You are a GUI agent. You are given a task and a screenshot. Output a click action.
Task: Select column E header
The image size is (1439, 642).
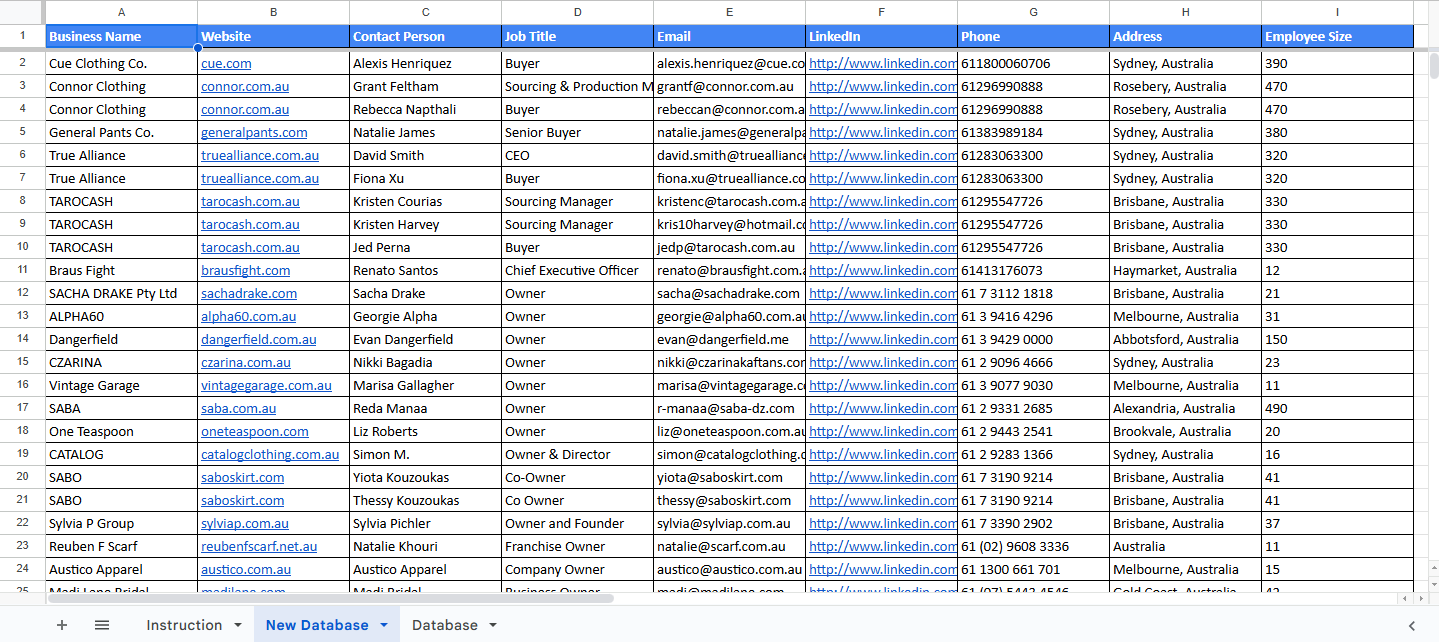pyautogui.click(x=730, y=12)
